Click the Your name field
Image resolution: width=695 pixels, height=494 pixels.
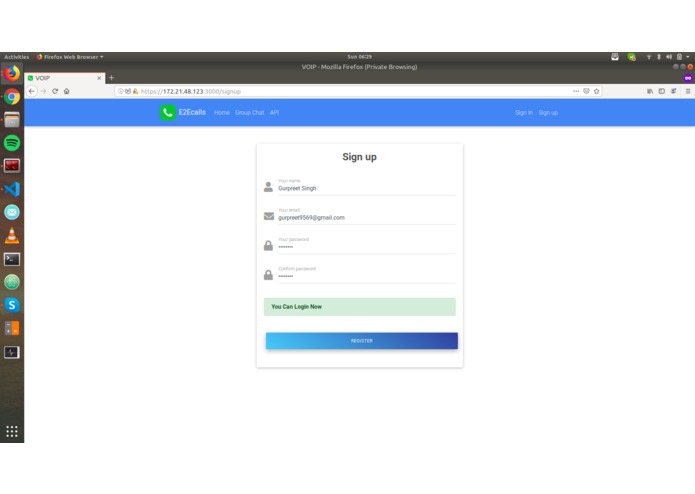pos(367,188)
